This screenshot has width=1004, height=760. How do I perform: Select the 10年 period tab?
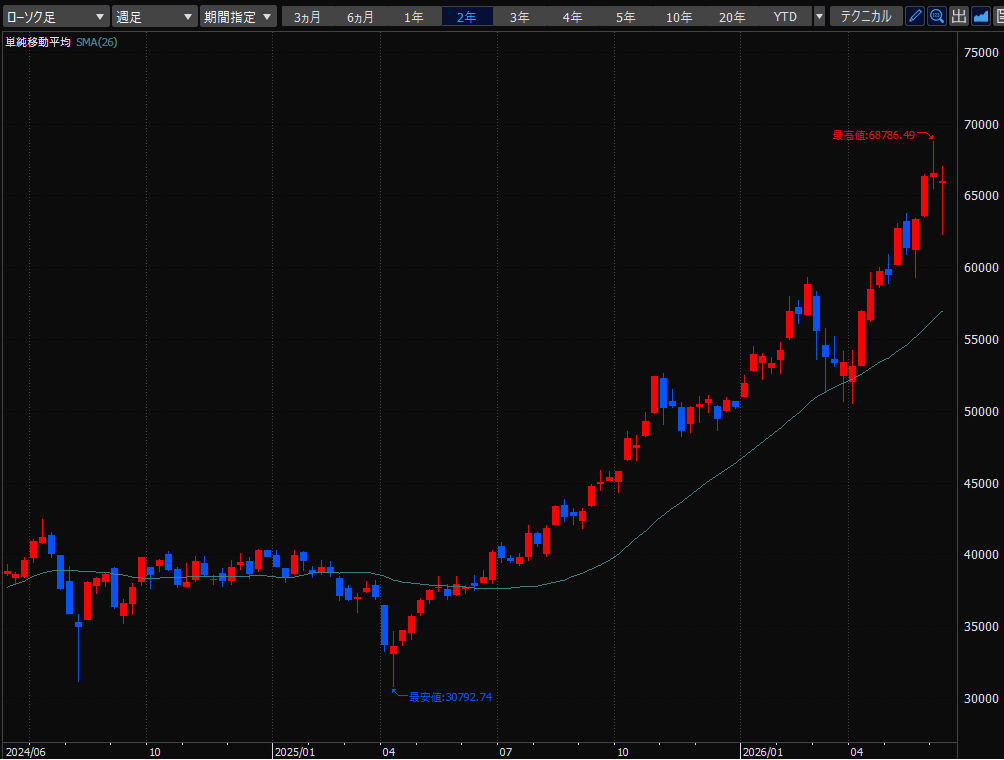tap(679, 17)
